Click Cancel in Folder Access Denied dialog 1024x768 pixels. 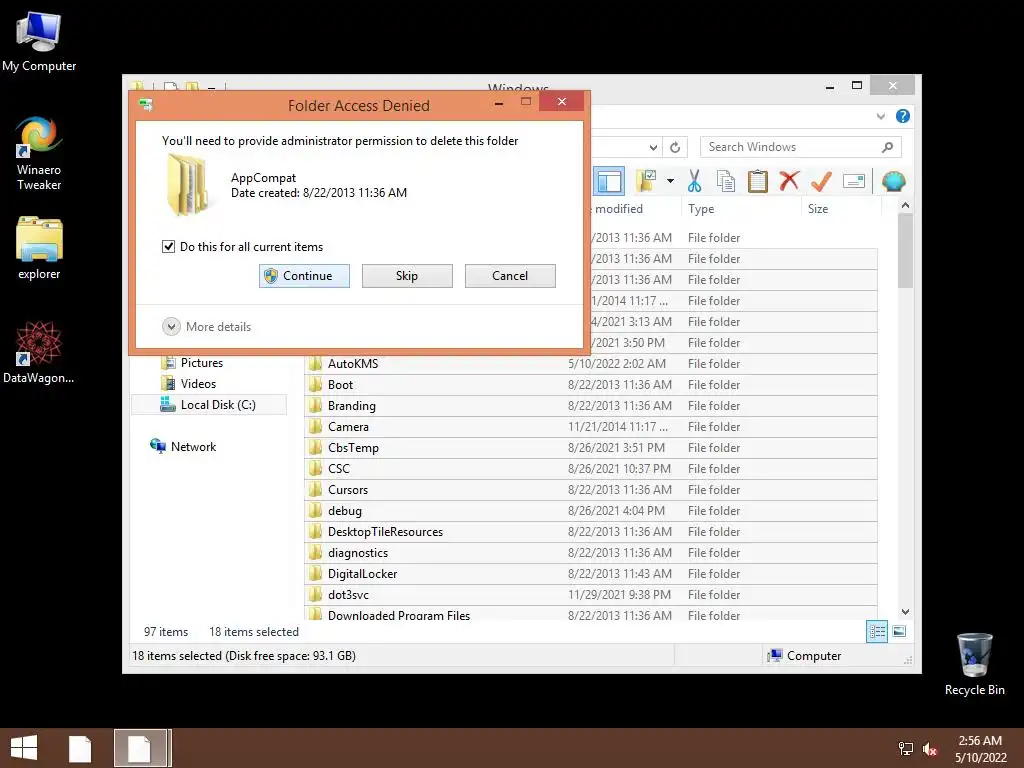point(510,276)
